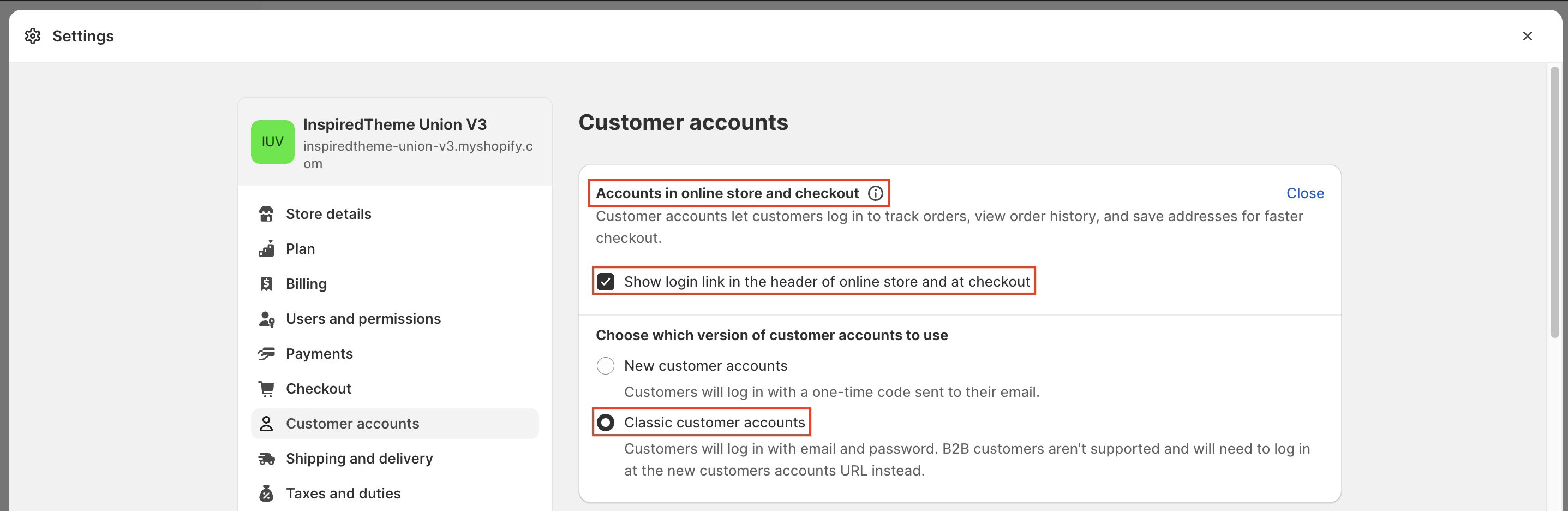Open the Users and permissions page
The height and width of the screenshot is (511, 1568).
tap(363, 318)
